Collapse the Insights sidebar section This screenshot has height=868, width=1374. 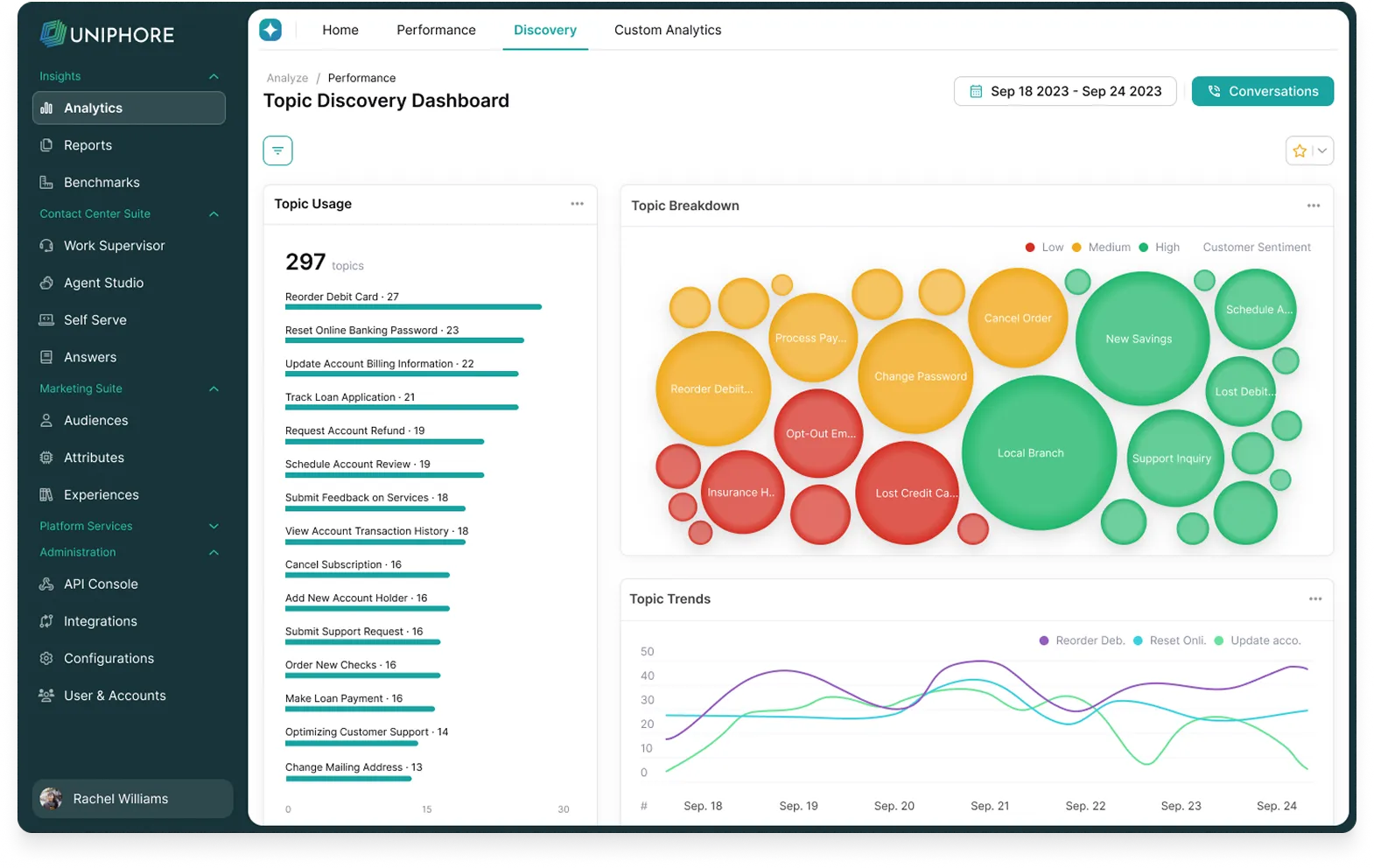click(214, 77)
